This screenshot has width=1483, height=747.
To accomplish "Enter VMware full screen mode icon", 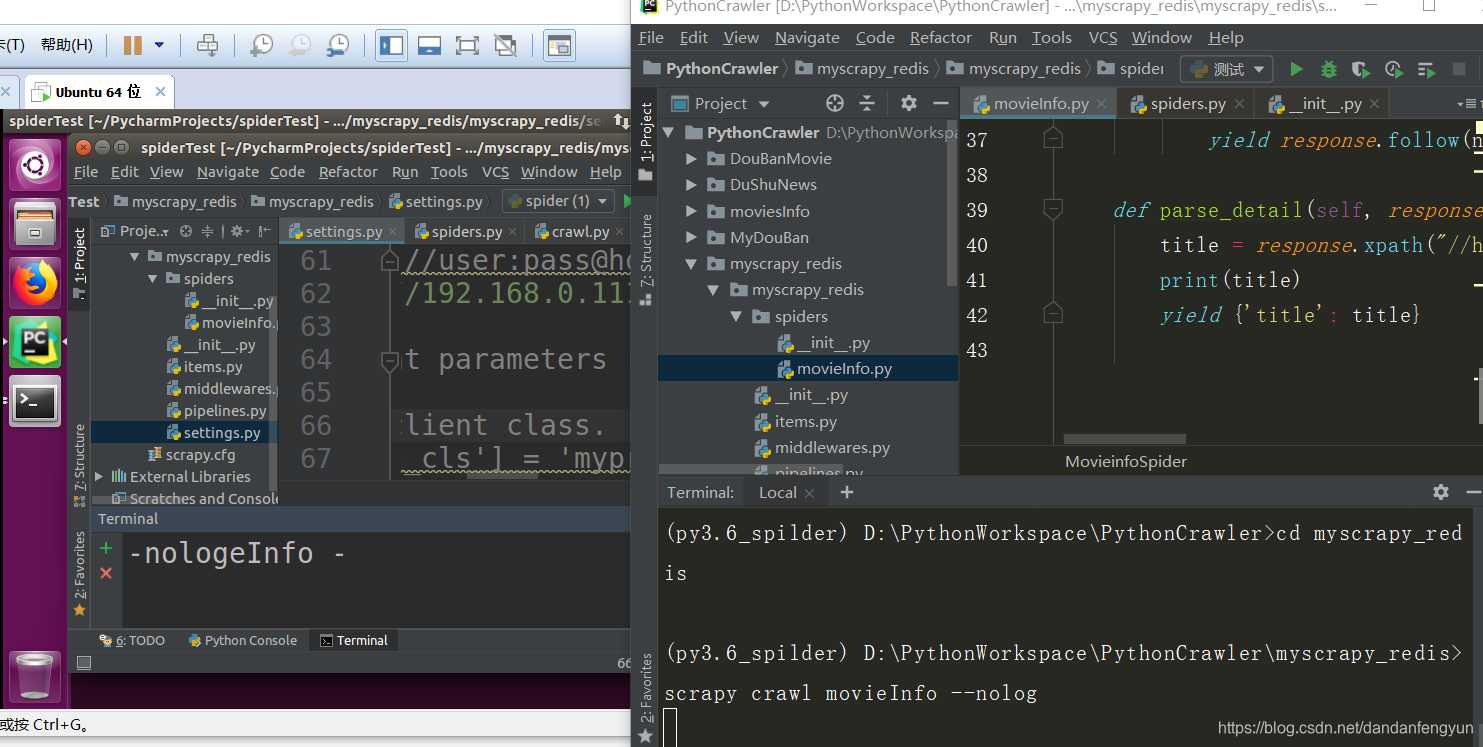I will pos(467,45).
